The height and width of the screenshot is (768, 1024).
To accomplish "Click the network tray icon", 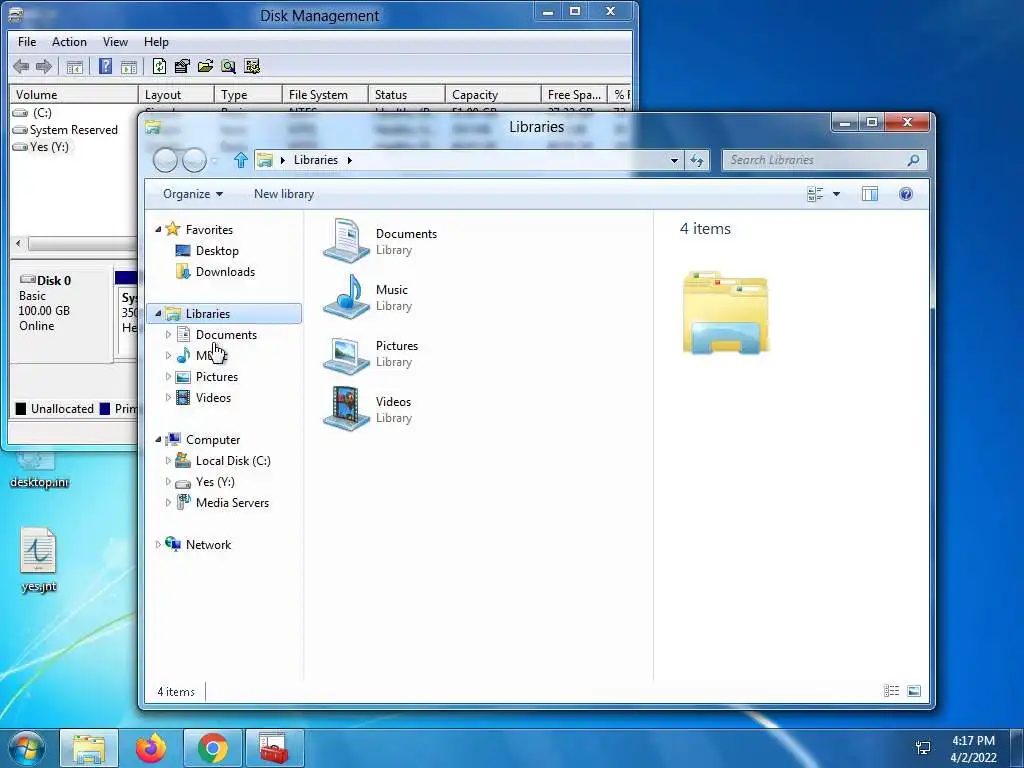I will (x=923, y=748).
